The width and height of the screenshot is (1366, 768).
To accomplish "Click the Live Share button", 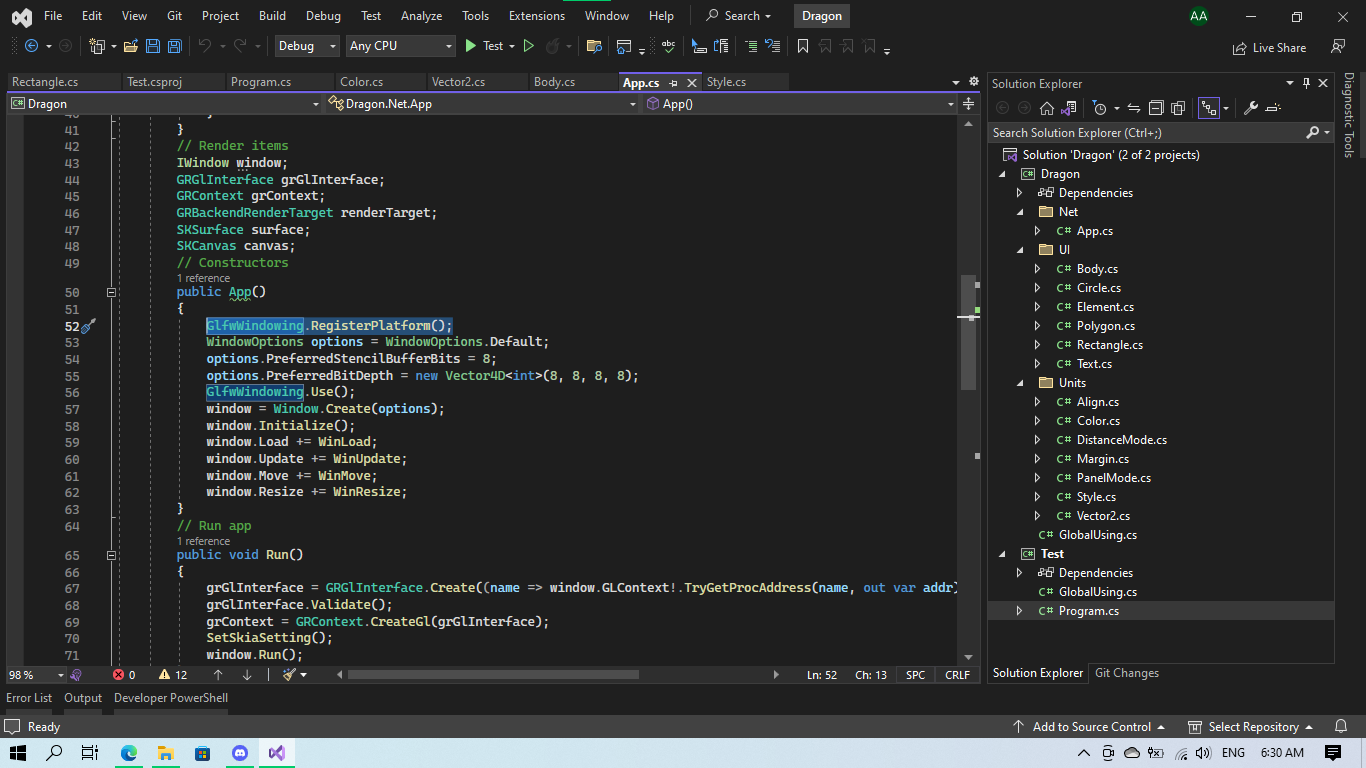I will tap(1270, 47).
